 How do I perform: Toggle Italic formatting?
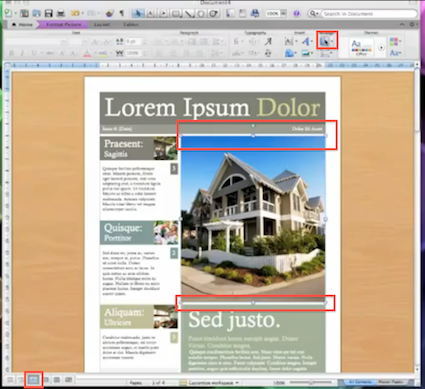click(22, 53)
